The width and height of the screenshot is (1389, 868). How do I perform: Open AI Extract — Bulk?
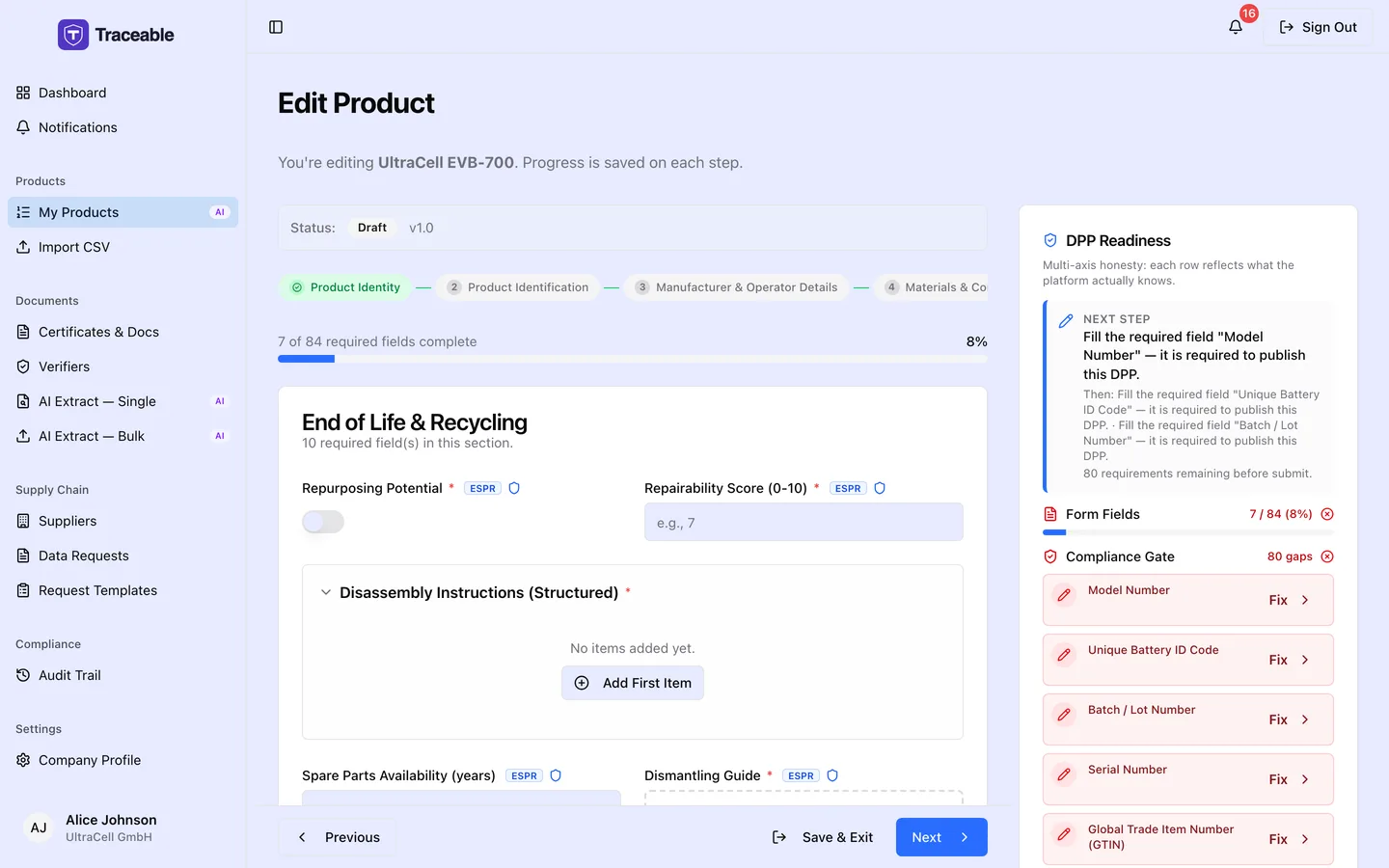tap(123, 436)
